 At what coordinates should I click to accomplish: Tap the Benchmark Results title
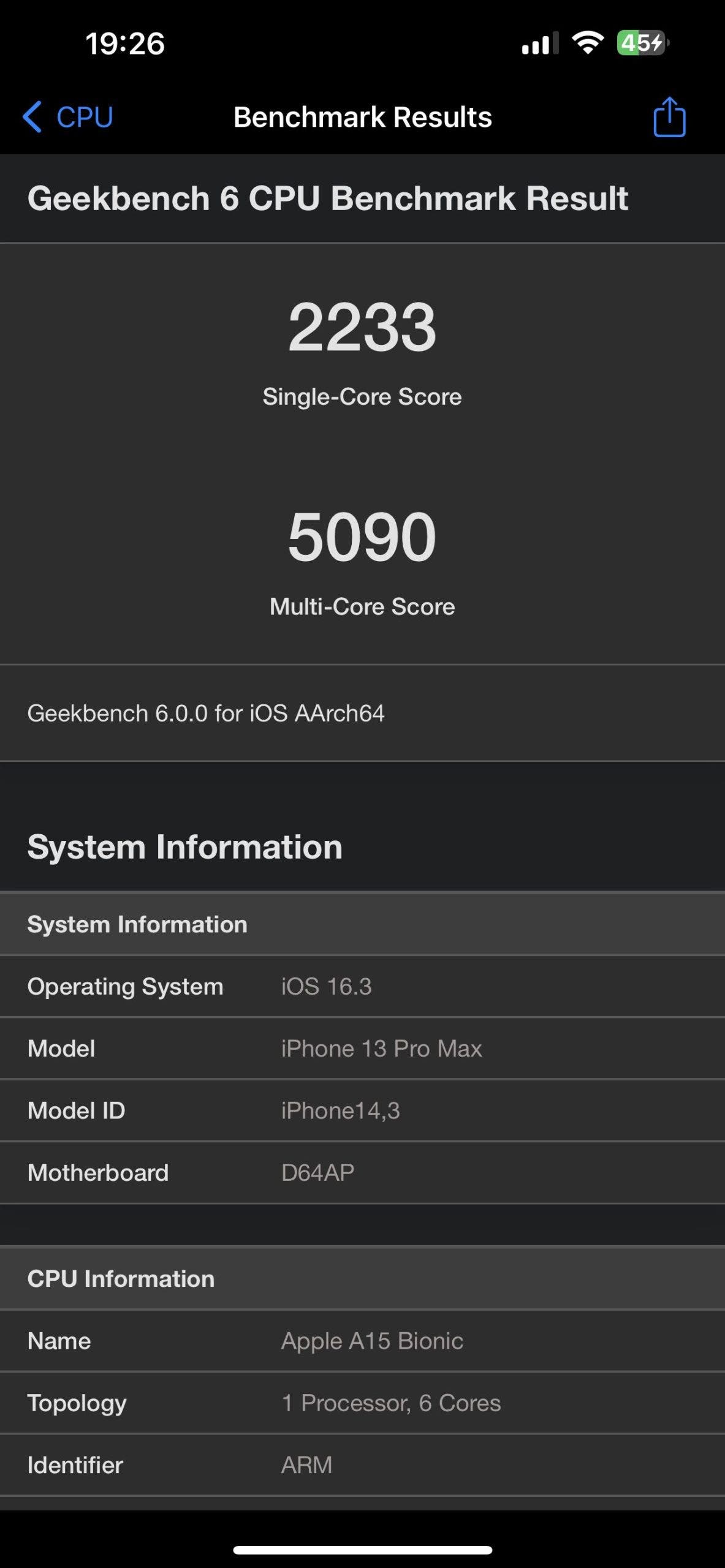(362, 116)
